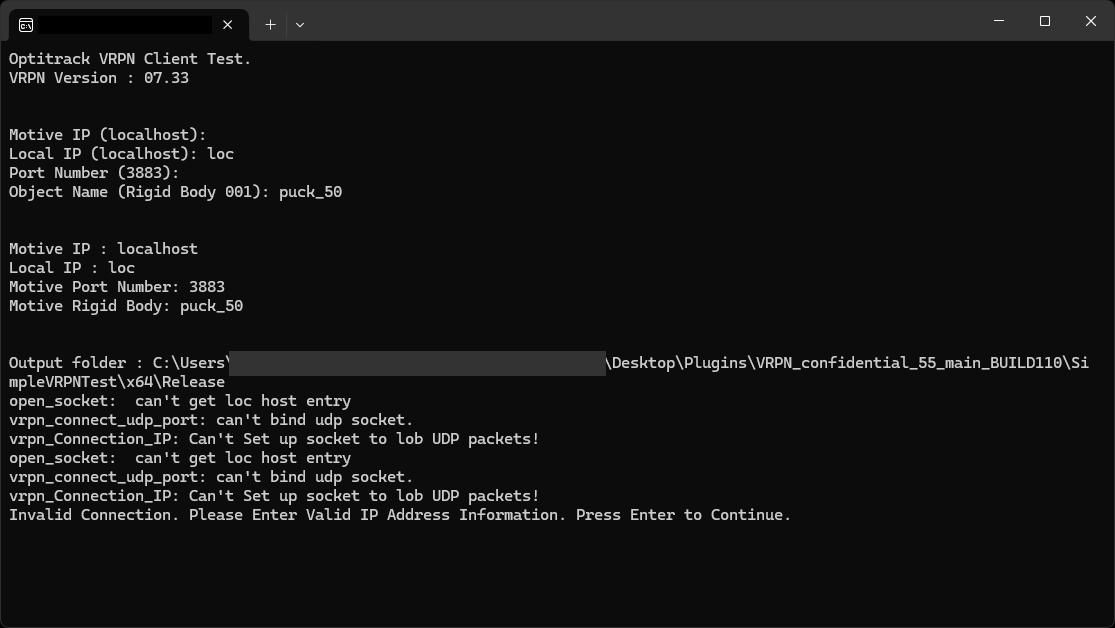The width and height of the screenshot is (1115, 628).
Task: Click the 'Port Number (3883):' prompt line
Action: click(x=94, y=173)
